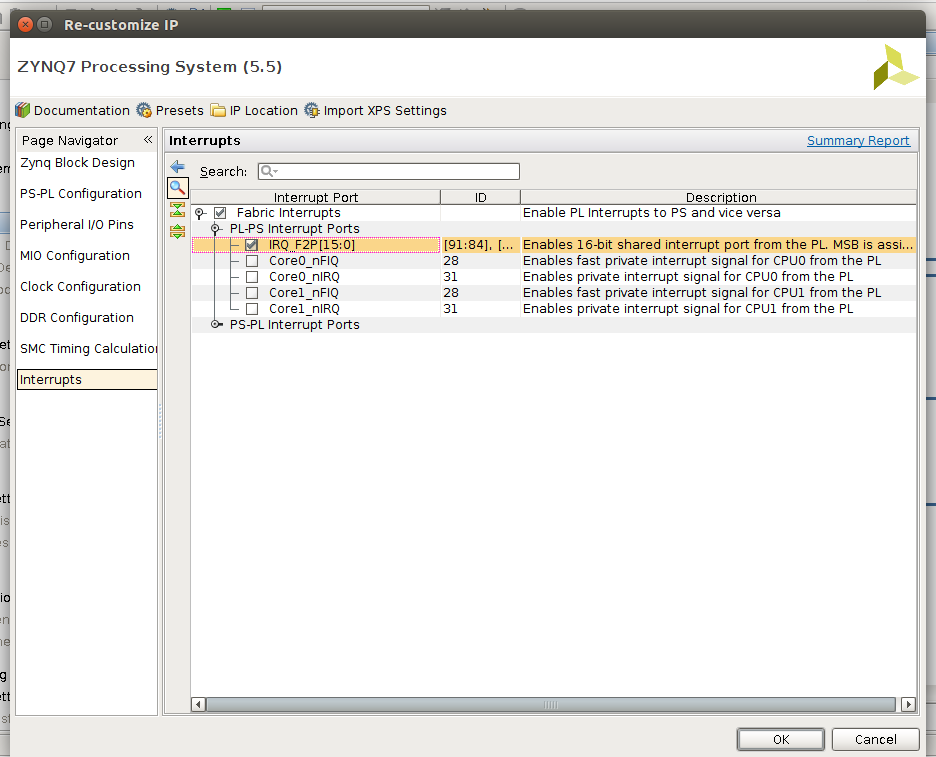Expand PS-PL Interrupt Ports node
936x757 pixels.
(215, 325)
